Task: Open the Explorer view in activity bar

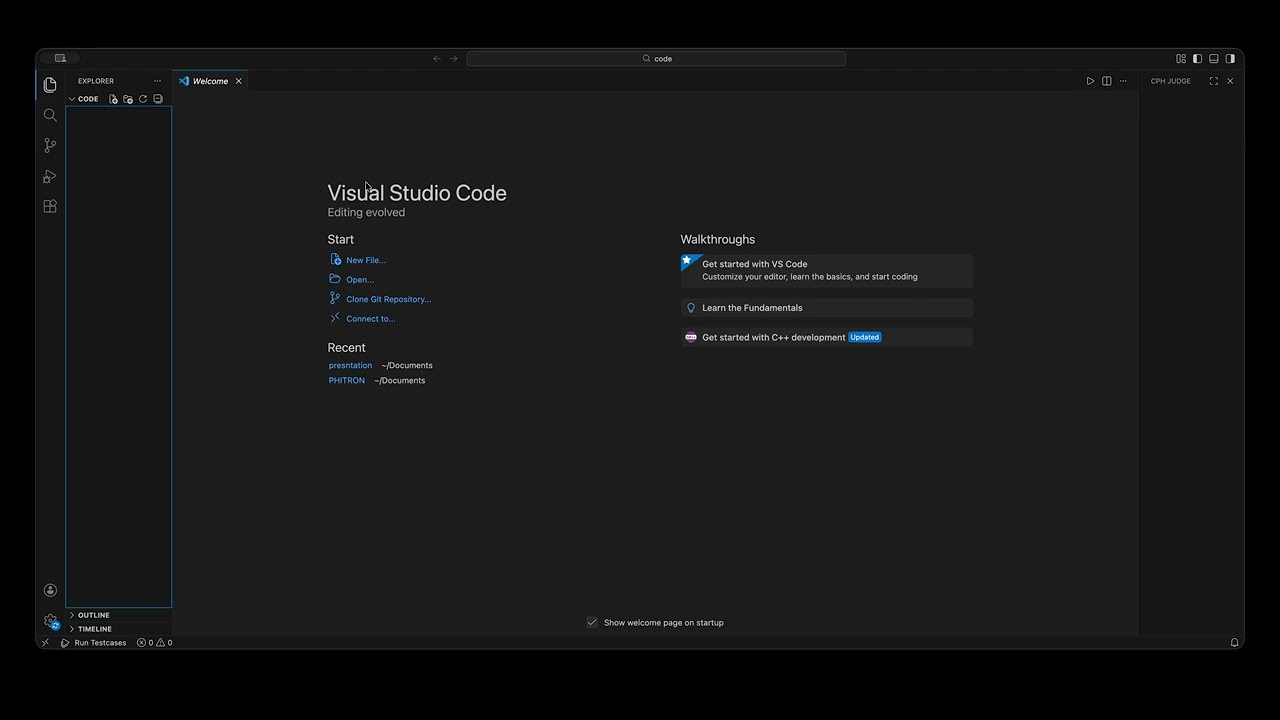Action: click(50, 85)
